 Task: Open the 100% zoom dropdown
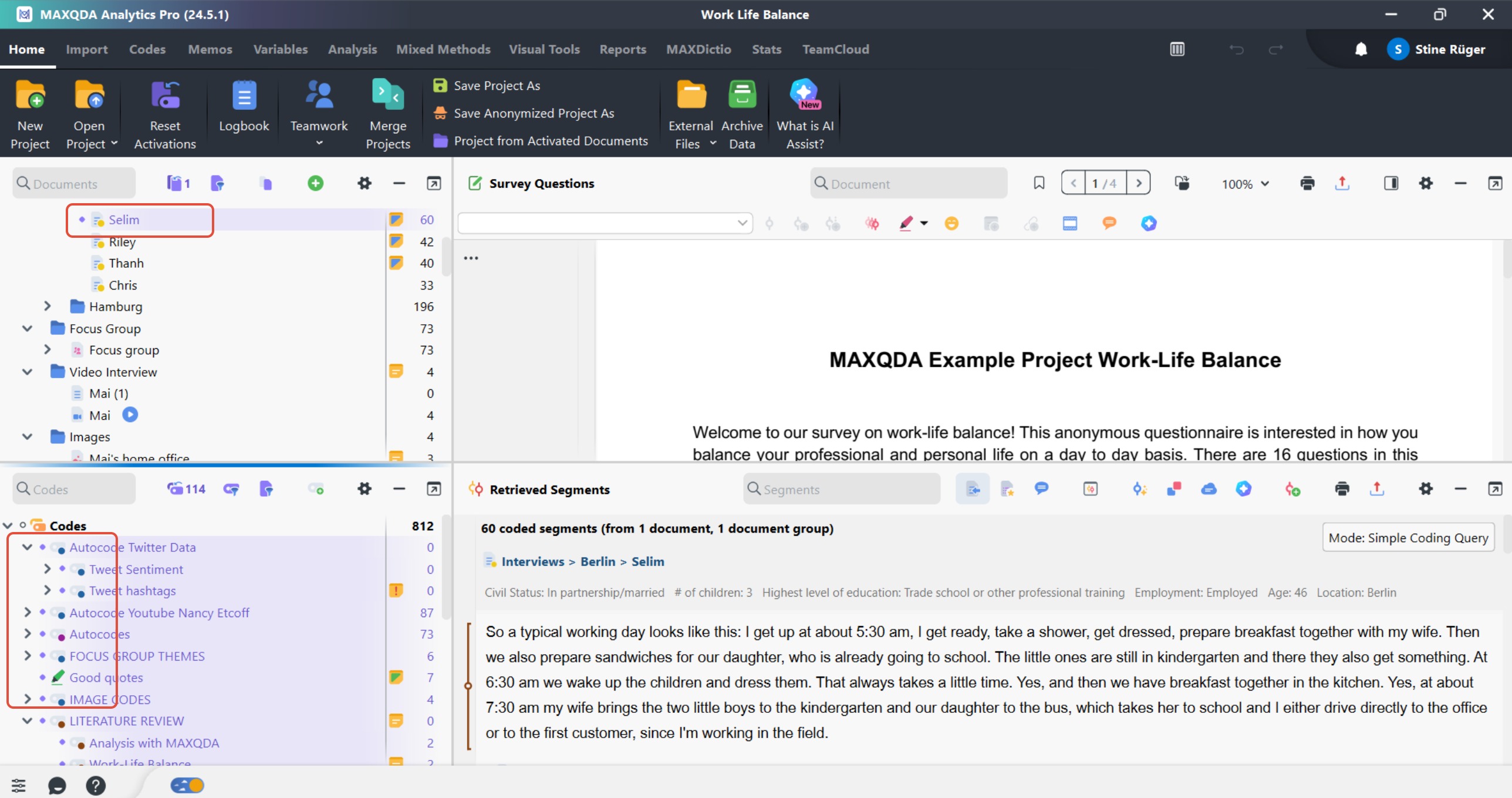(1245, 184)
